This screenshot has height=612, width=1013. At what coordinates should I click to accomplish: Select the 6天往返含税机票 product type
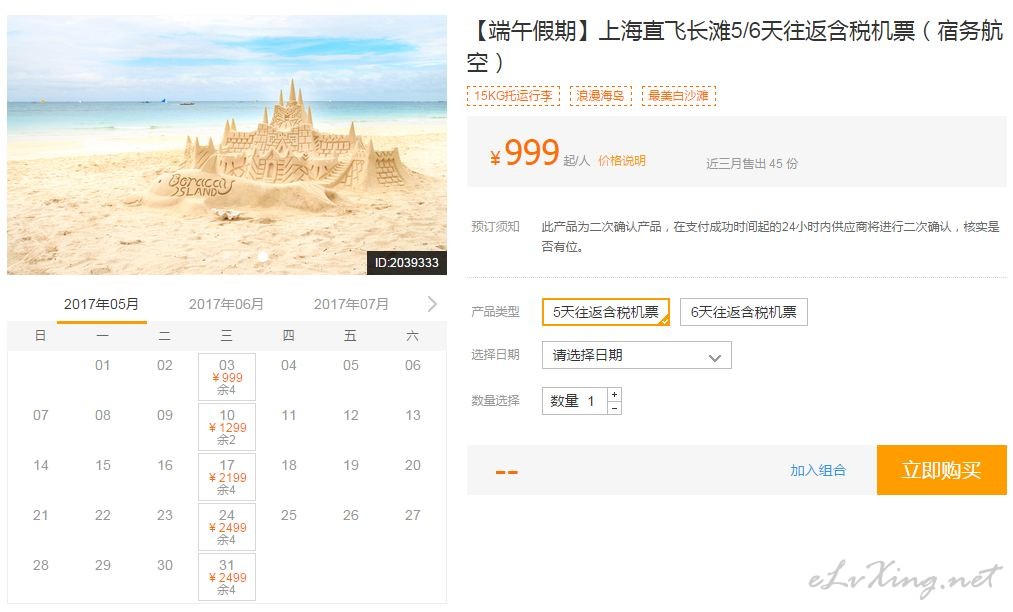coord(743,312)
